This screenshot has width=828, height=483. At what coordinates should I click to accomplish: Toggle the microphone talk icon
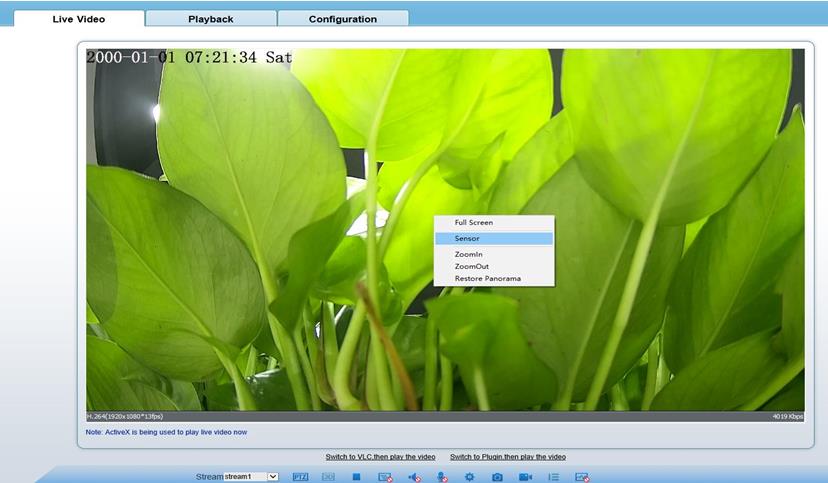pos(441,477)
